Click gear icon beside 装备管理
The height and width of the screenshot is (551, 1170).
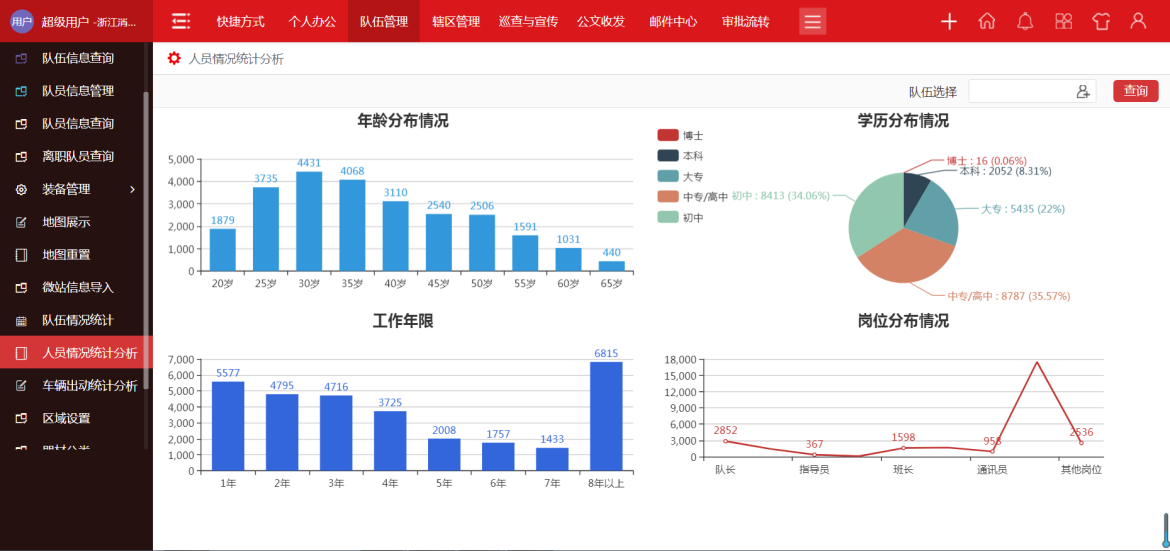coord(22,190)
